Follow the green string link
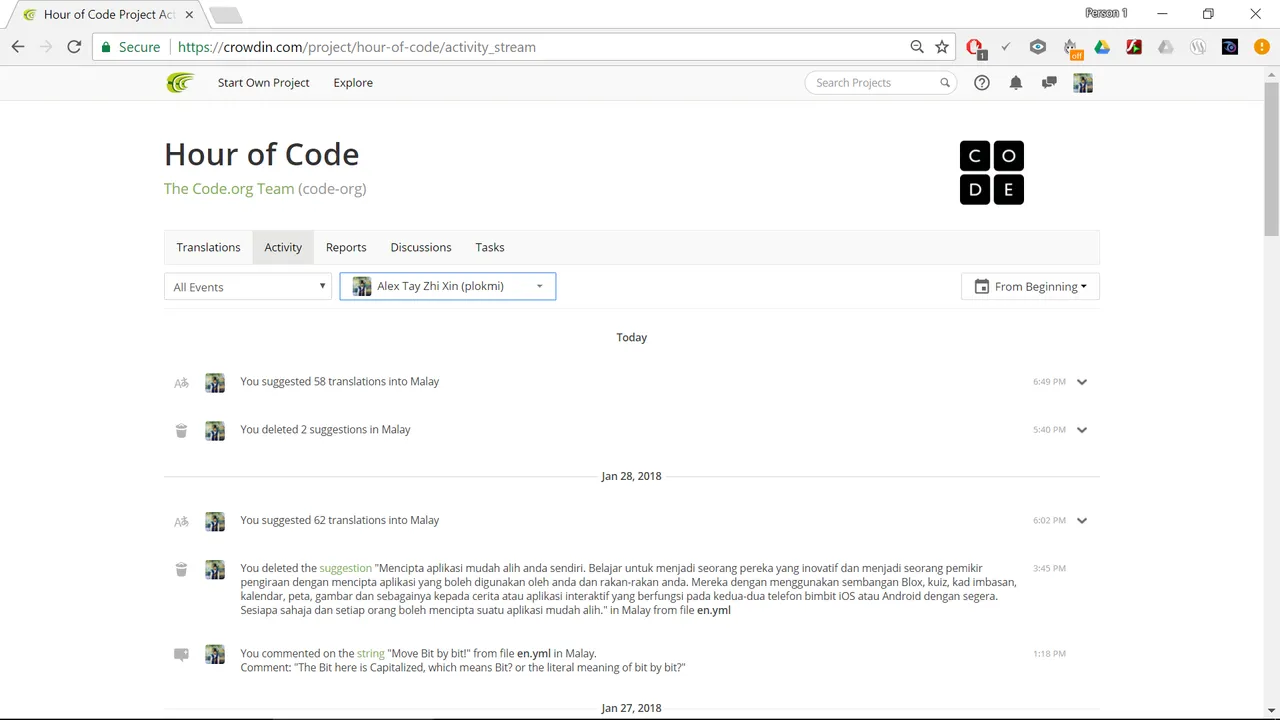Screen dimensions: 1280x720 point(371,654)
